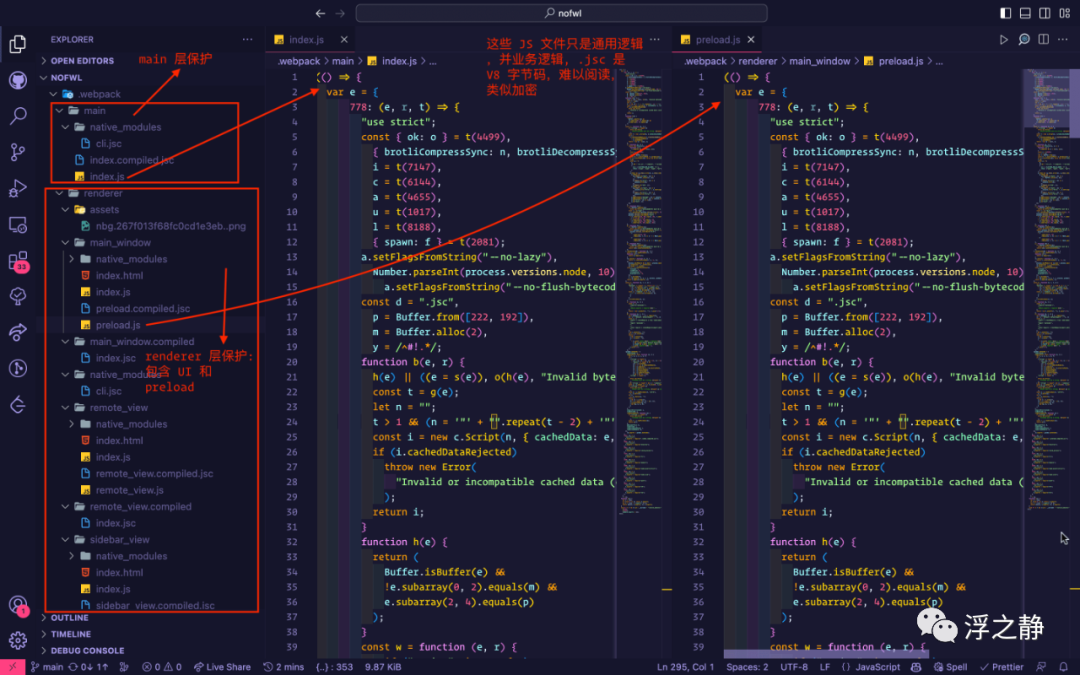
Task: Click the nofwl command center search box
Action: coord(561,13)
